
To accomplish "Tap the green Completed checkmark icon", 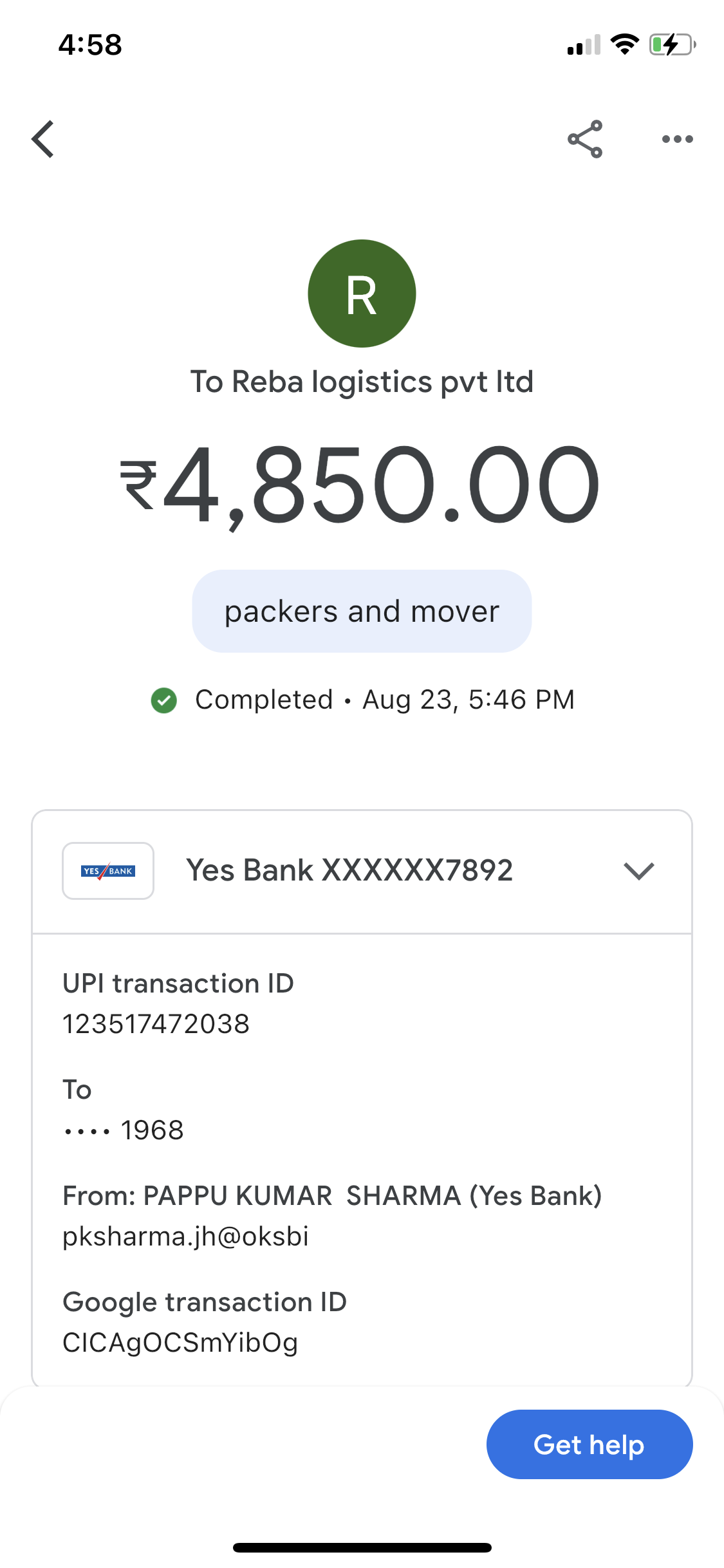I will click(164, 700).
